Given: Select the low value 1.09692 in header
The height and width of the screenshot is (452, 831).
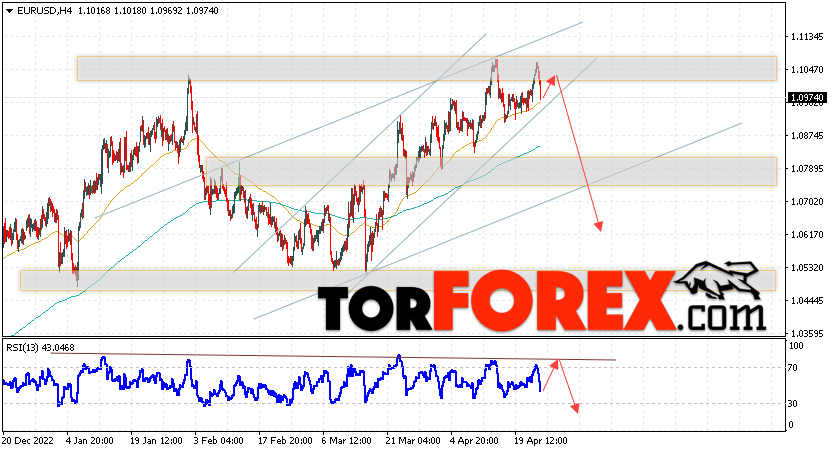Looking at the screenshot, I should click(166, 11).
